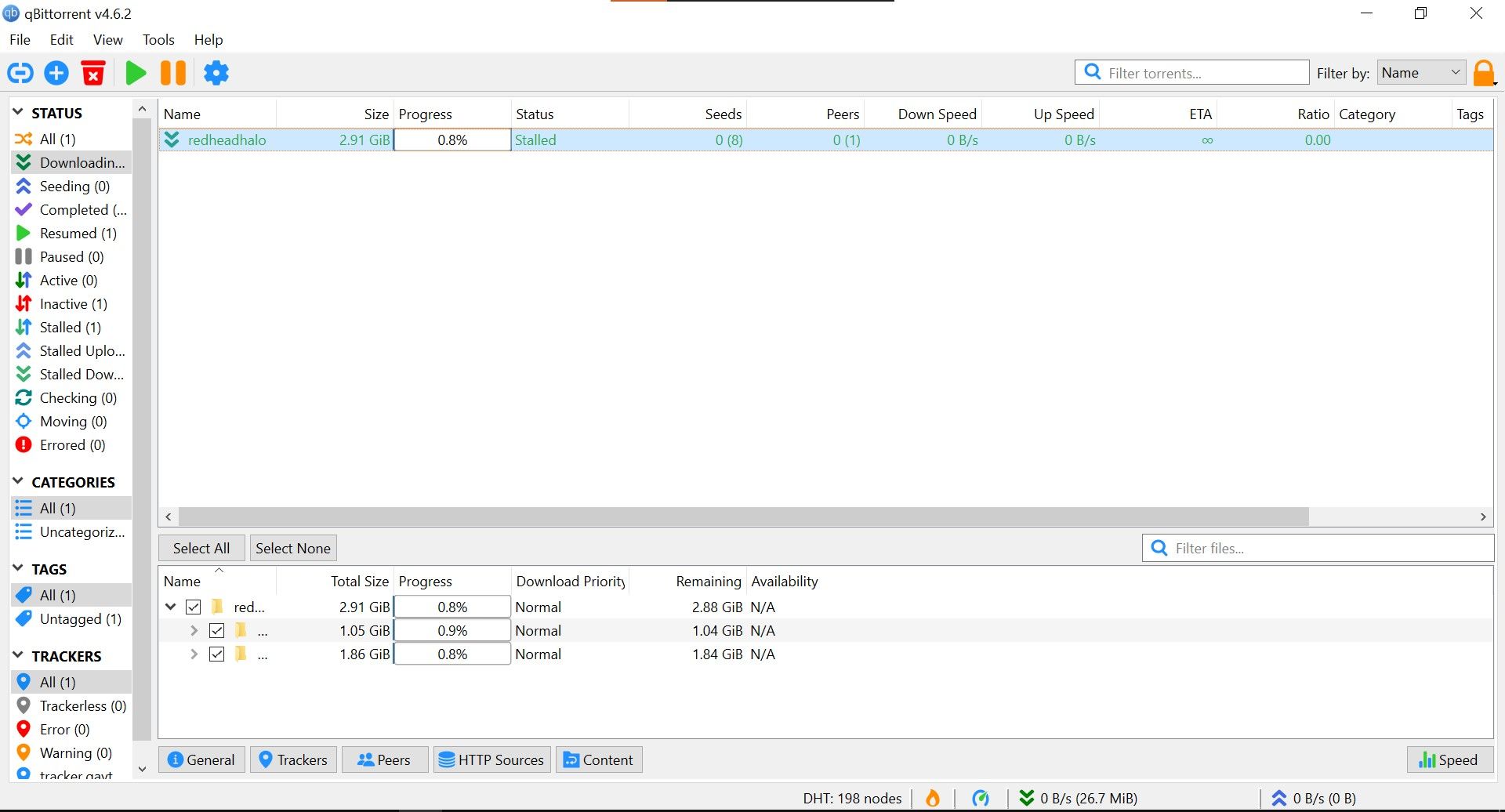Resume the torrent with green play icon
The image size is (1505, 812).
point(136,72)
